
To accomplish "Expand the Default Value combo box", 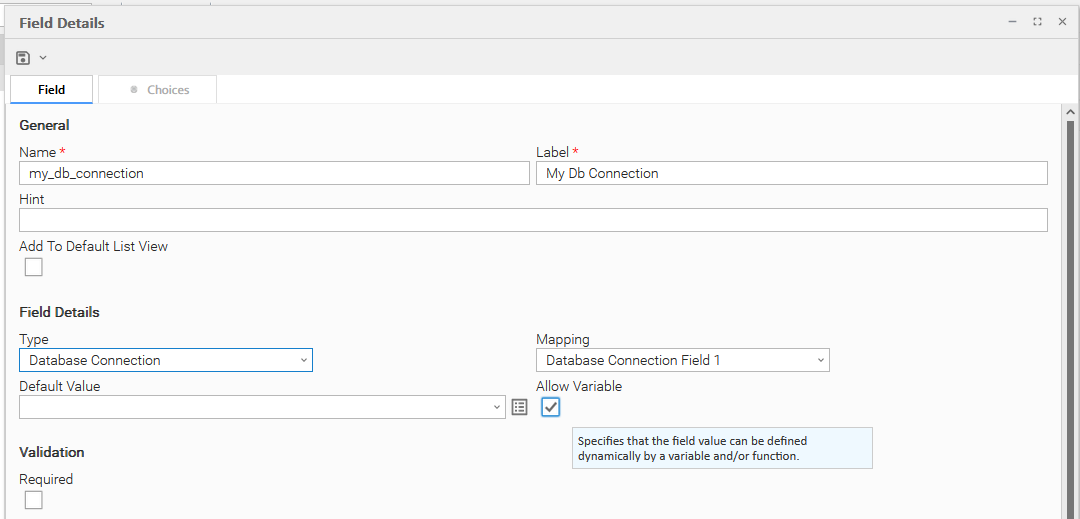I will pyautogui.click(x=262, y=407).
